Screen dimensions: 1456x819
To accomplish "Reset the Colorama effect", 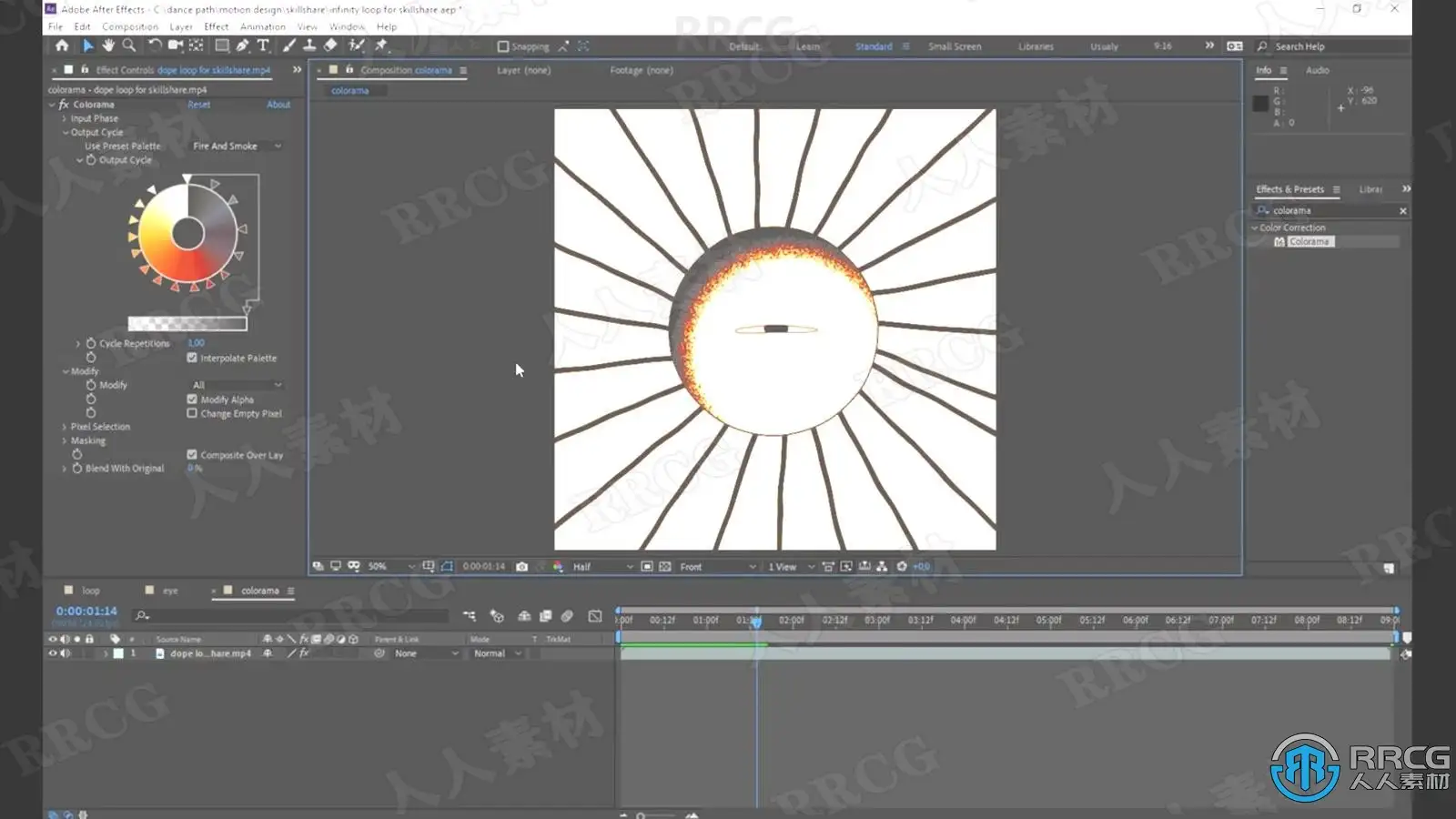I will 198,105.
